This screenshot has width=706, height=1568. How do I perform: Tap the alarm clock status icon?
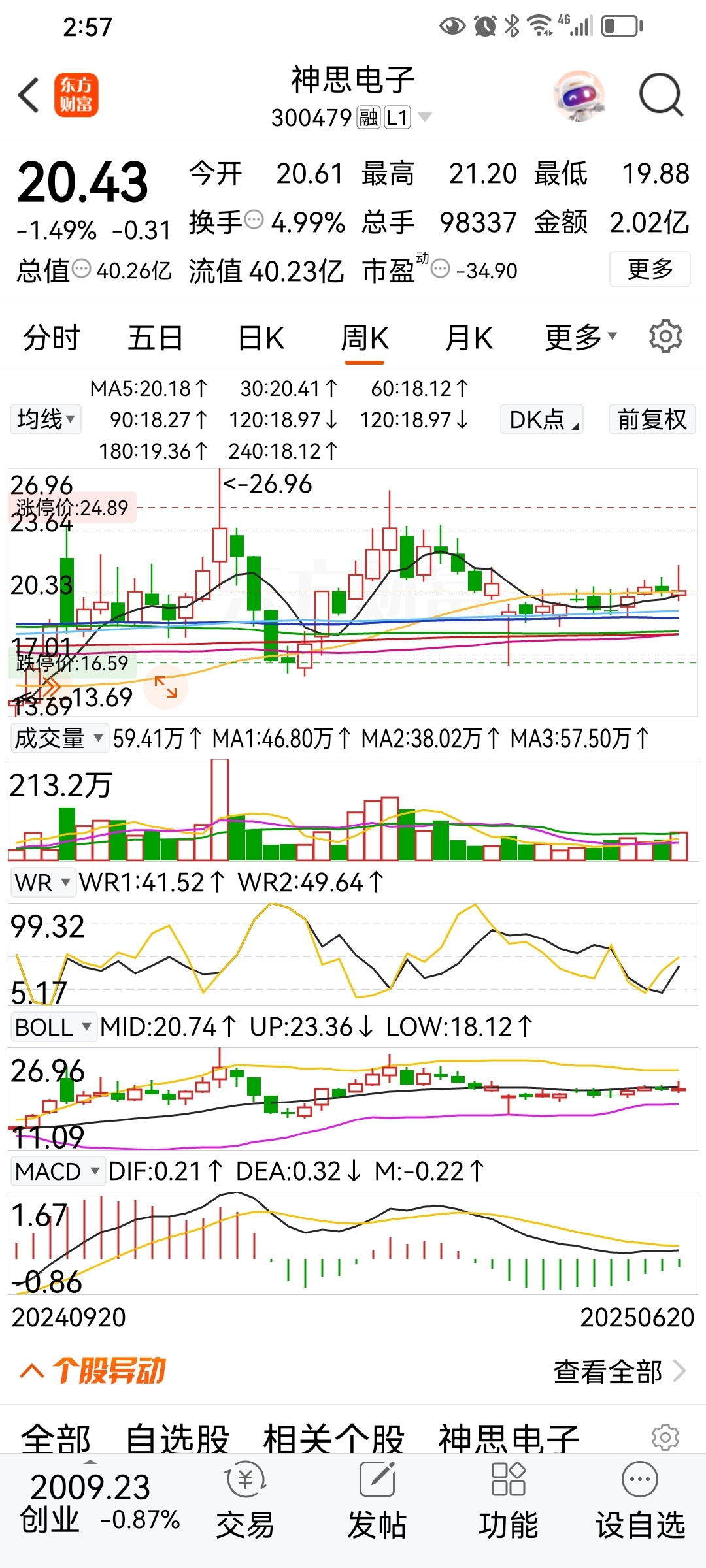[x=485, y=25]
